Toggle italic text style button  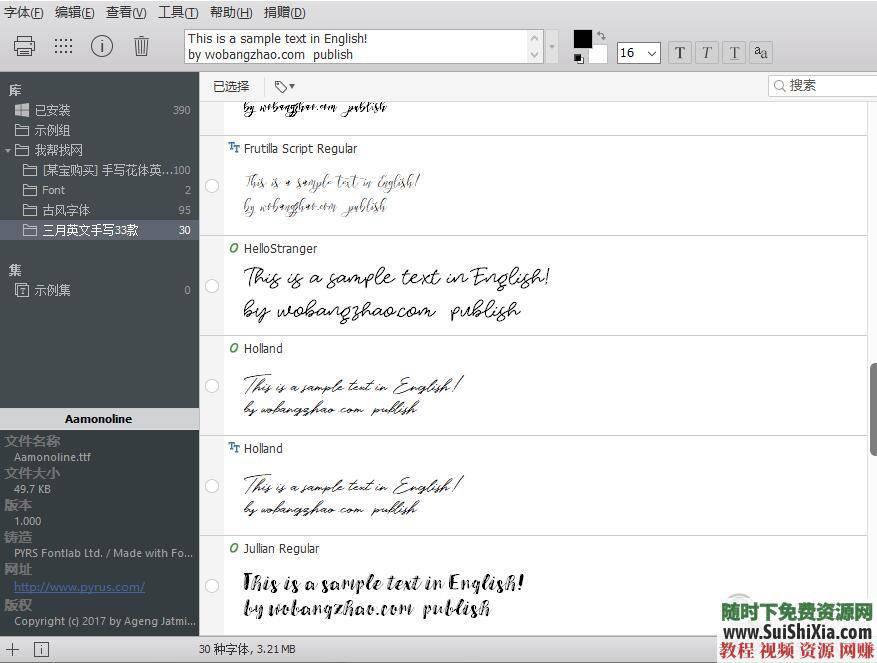click(706, 53)
